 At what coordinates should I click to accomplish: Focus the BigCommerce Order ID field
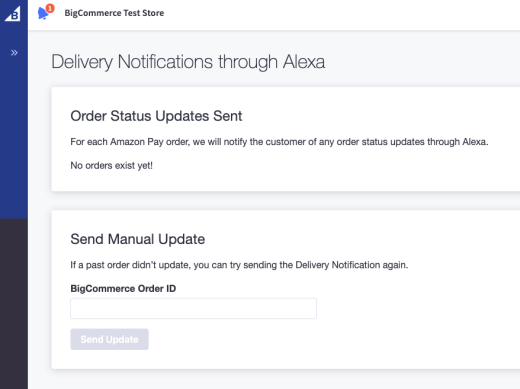pos(193,308)
